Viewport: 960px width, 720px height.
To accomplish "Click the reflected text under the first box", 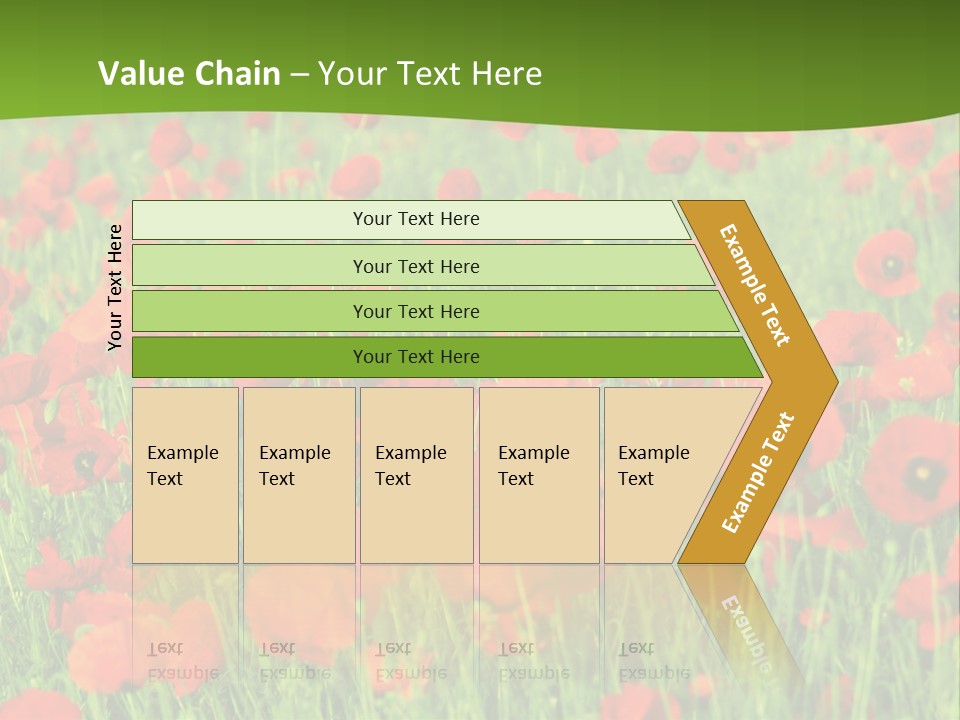I will 182,660.
